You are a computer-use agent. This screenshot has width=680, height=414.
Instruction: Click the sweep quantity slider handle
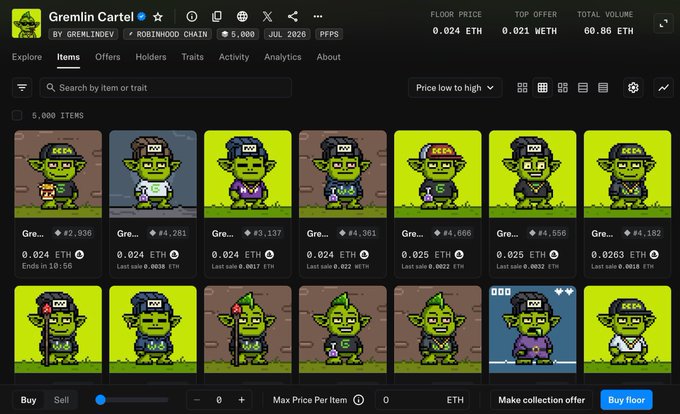coord(101,400)
